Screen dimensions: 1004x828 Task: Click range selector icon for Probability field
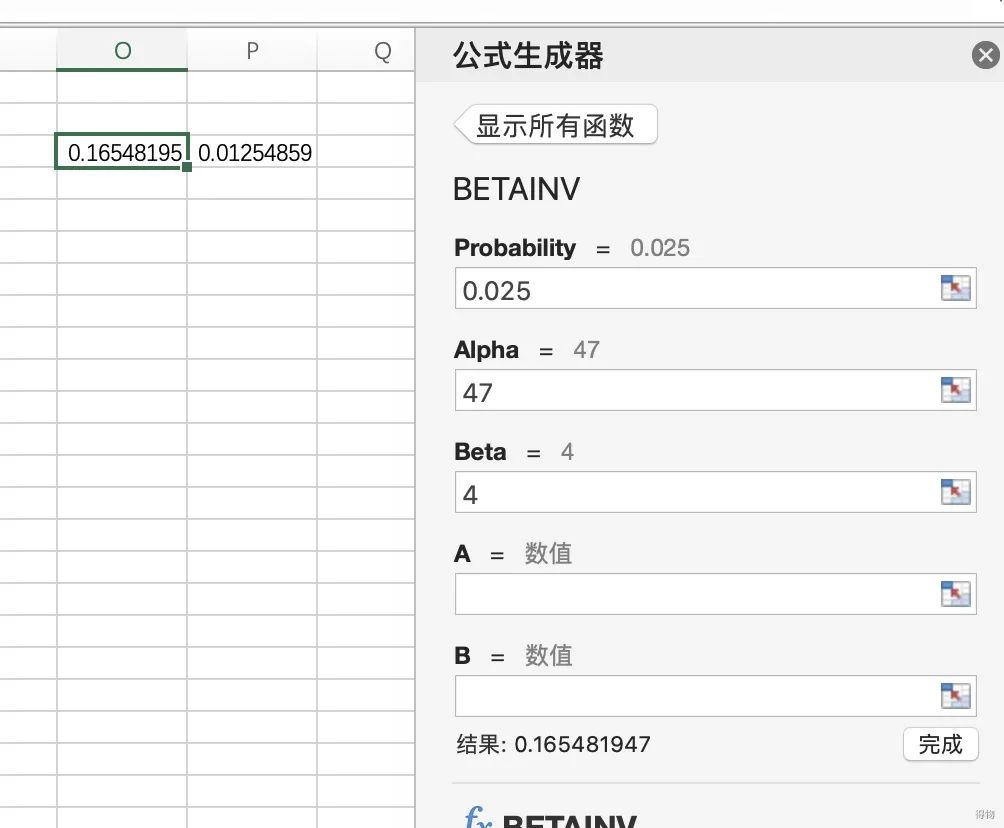pos(955,289)
